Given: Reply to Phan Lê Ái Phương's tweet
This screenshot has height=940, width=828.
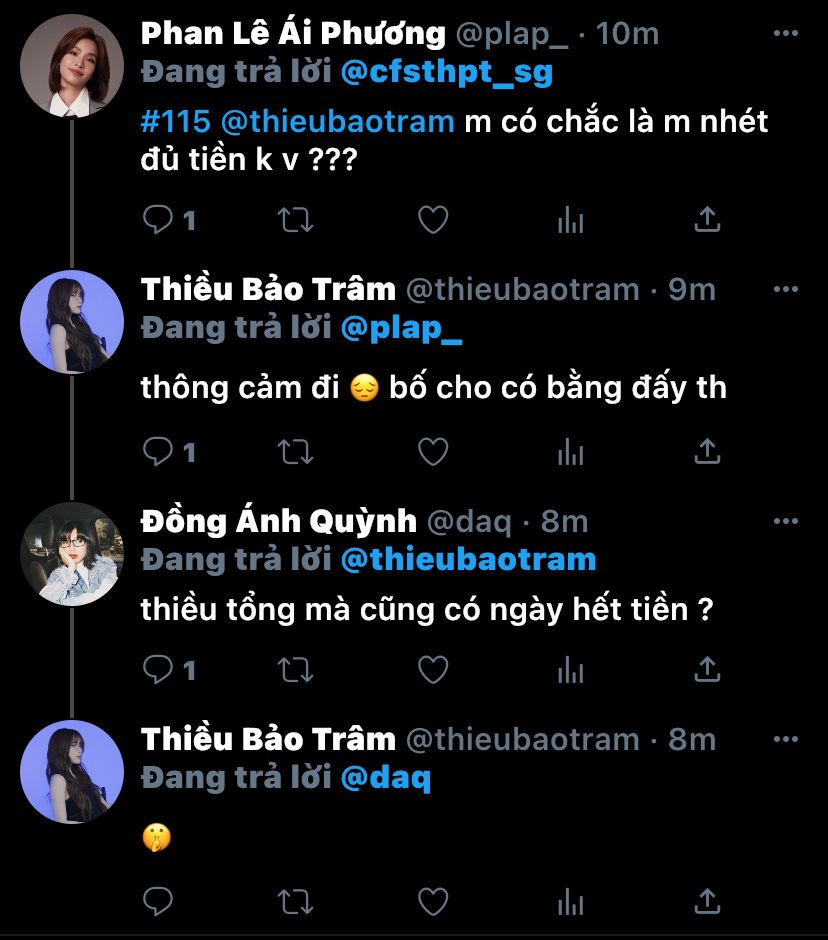Looking at the screenshot, I should pos(158,219).
